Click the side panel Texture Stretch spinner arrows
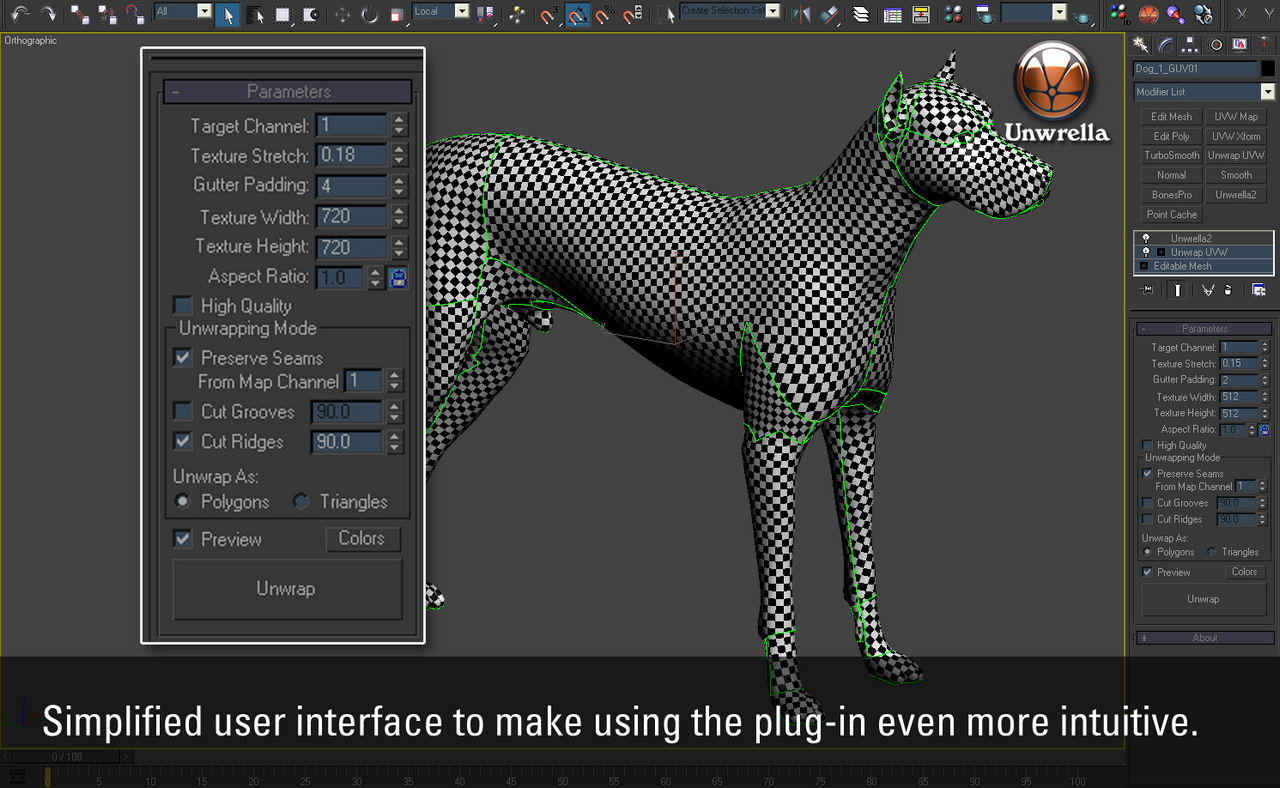This screenshot has width=1280, height=788. click(1265, 364)
